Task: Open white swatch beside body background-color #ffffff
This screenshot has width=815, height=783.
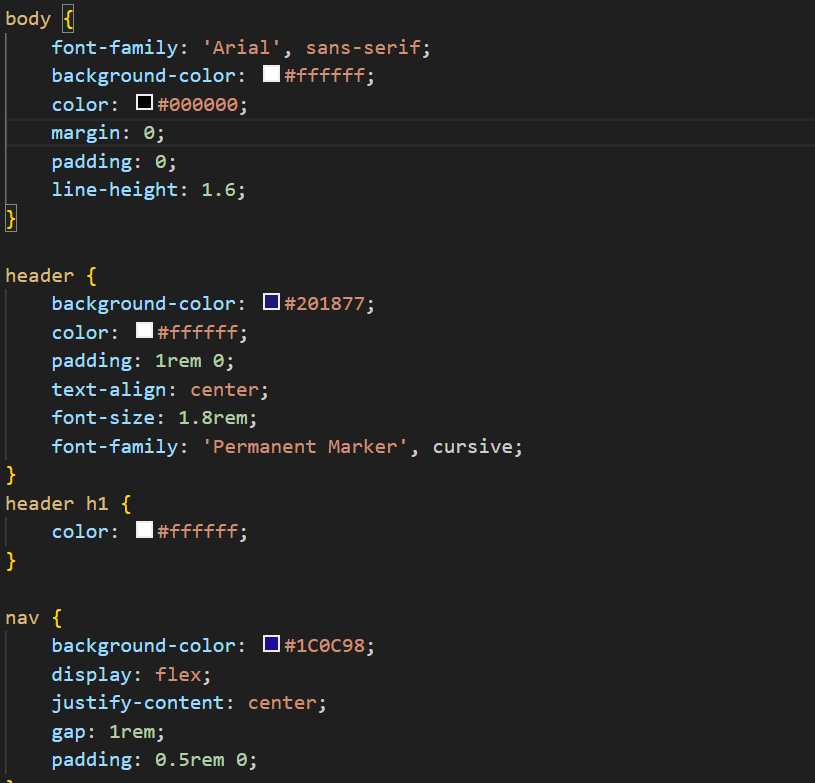Action: coord(271,74)
